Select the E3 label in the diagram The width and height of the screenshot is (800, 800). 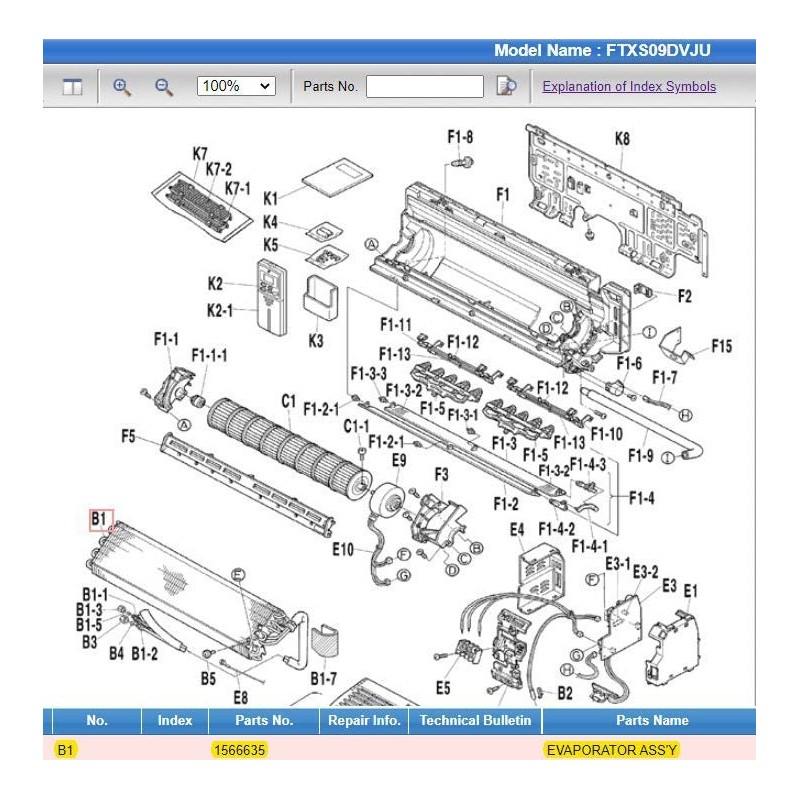tap(669, 585)
